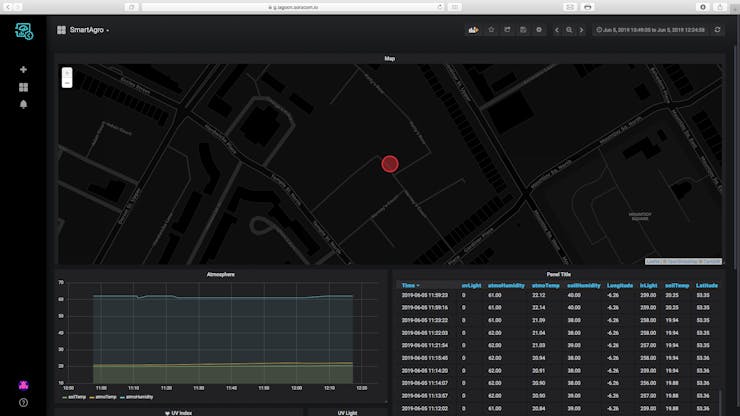The image size is (740, 416).
Task: Zoom in on the map
Action: click(x=67, y=73)
